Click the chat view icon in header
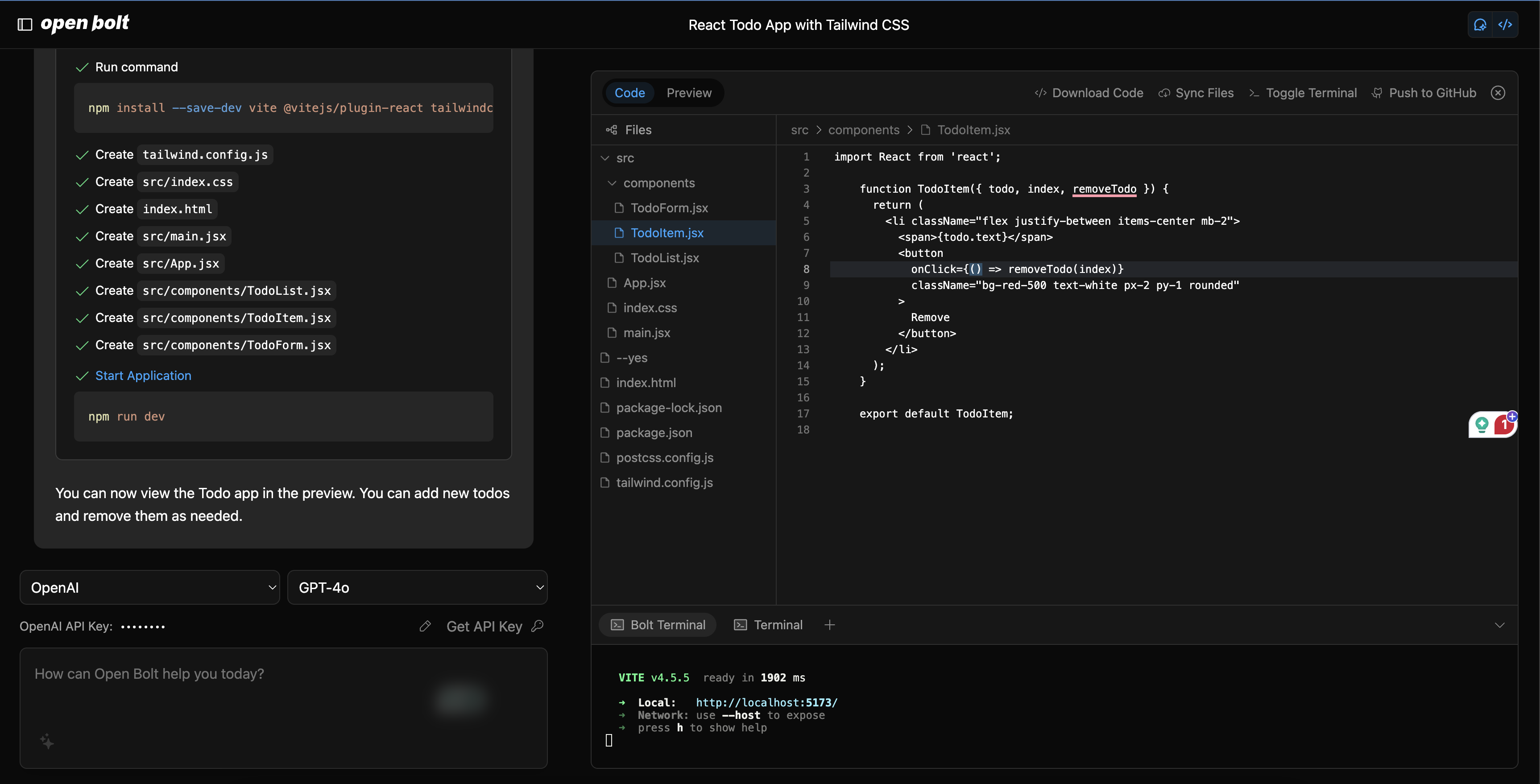This screenshot has height=784, width=1540. tap(1480, 25)
